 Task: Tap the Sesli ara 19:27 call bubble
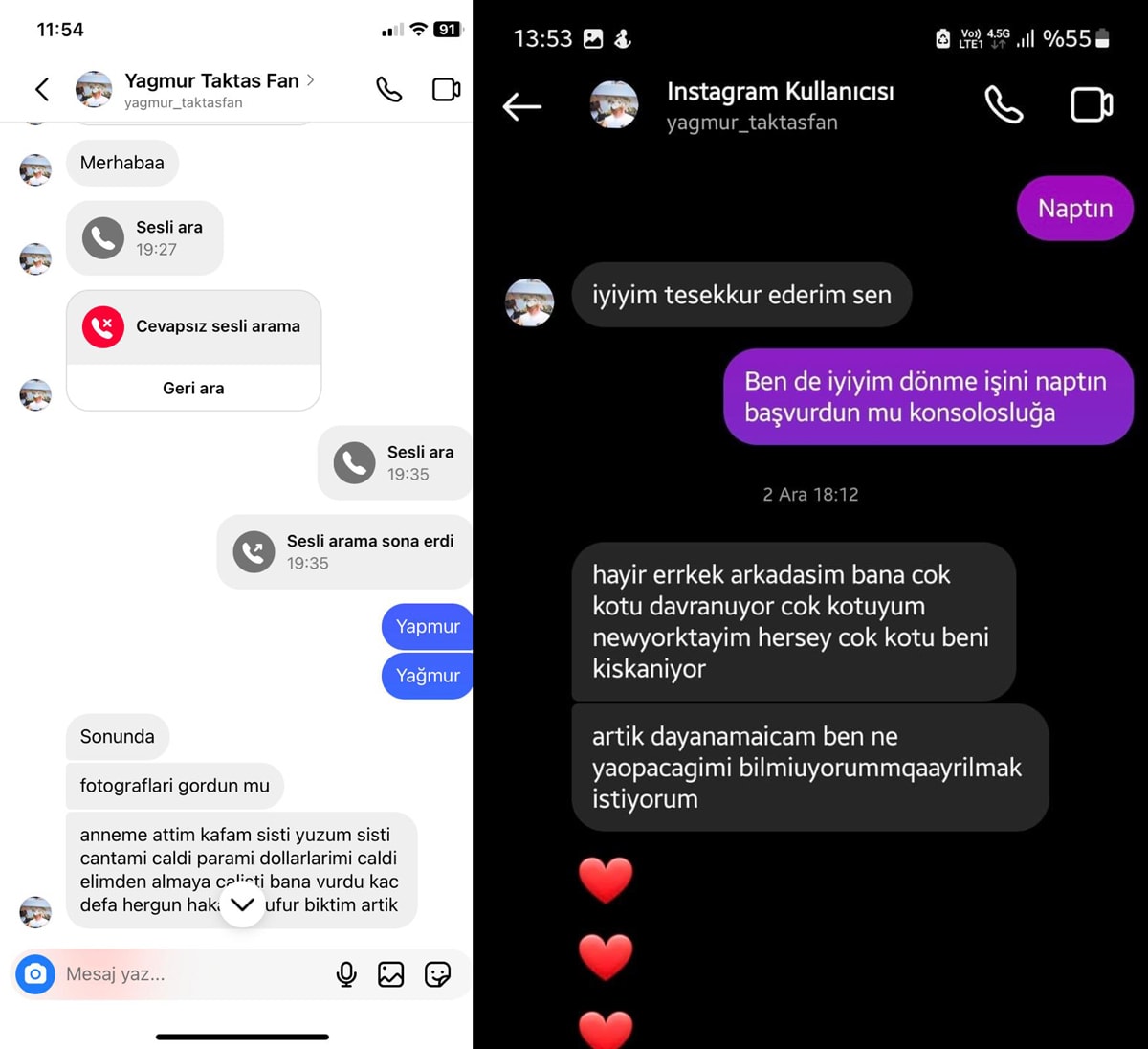click(144, 237)
